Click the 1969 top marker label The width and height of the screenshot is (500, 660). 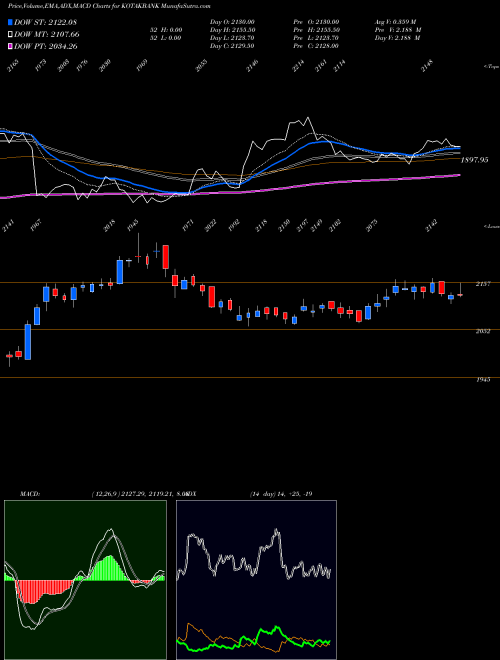[x=142, y=66]
